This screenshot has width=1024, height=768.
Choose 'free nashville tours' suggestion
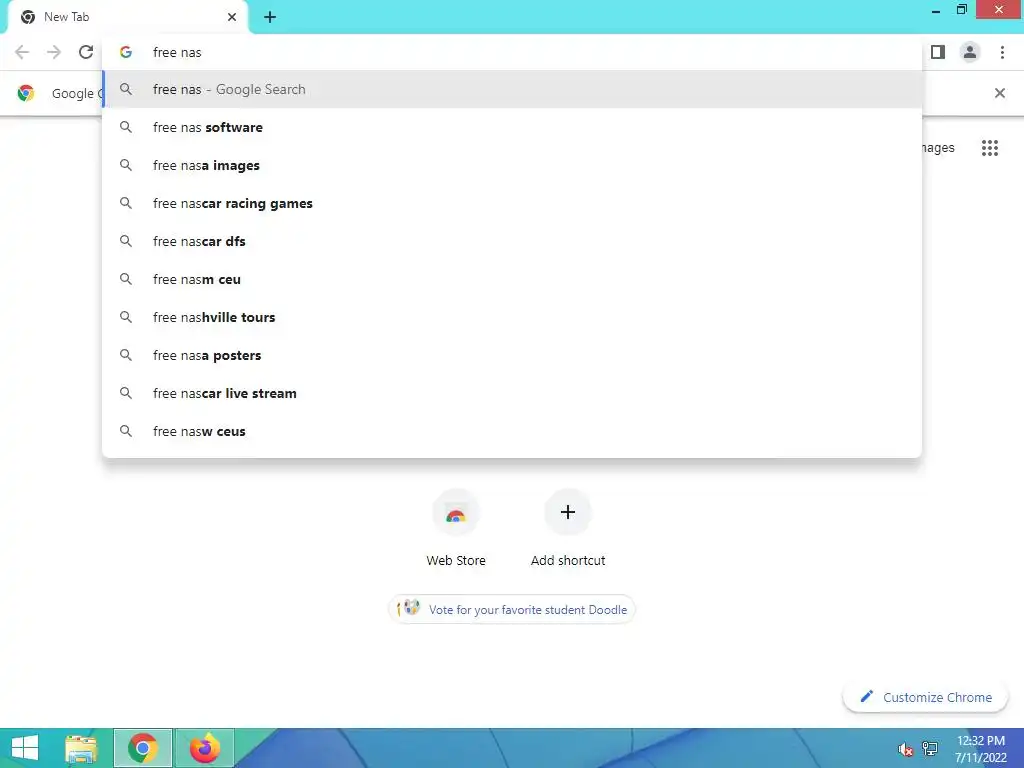[x=512, y=317]
